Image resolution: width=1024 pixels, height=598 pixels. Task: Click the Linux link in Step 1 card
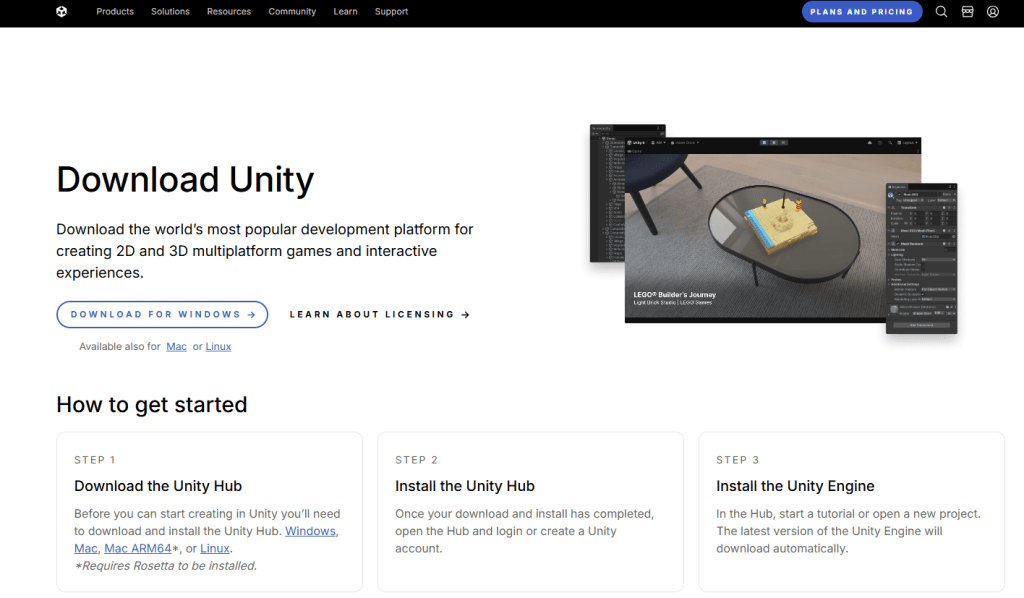215,548
